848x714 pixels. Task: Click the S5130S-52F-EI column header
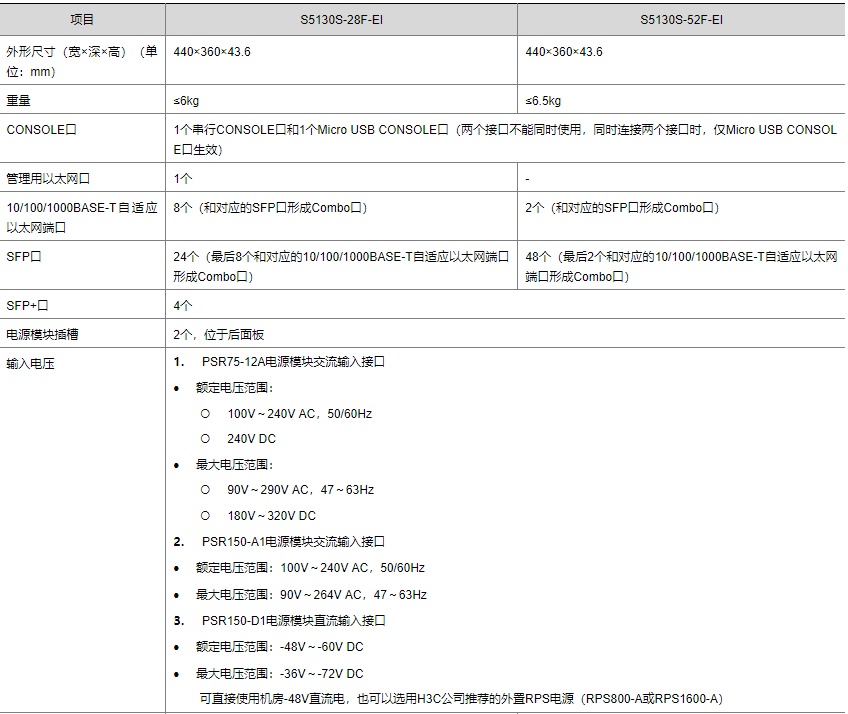tap(681, 20)
